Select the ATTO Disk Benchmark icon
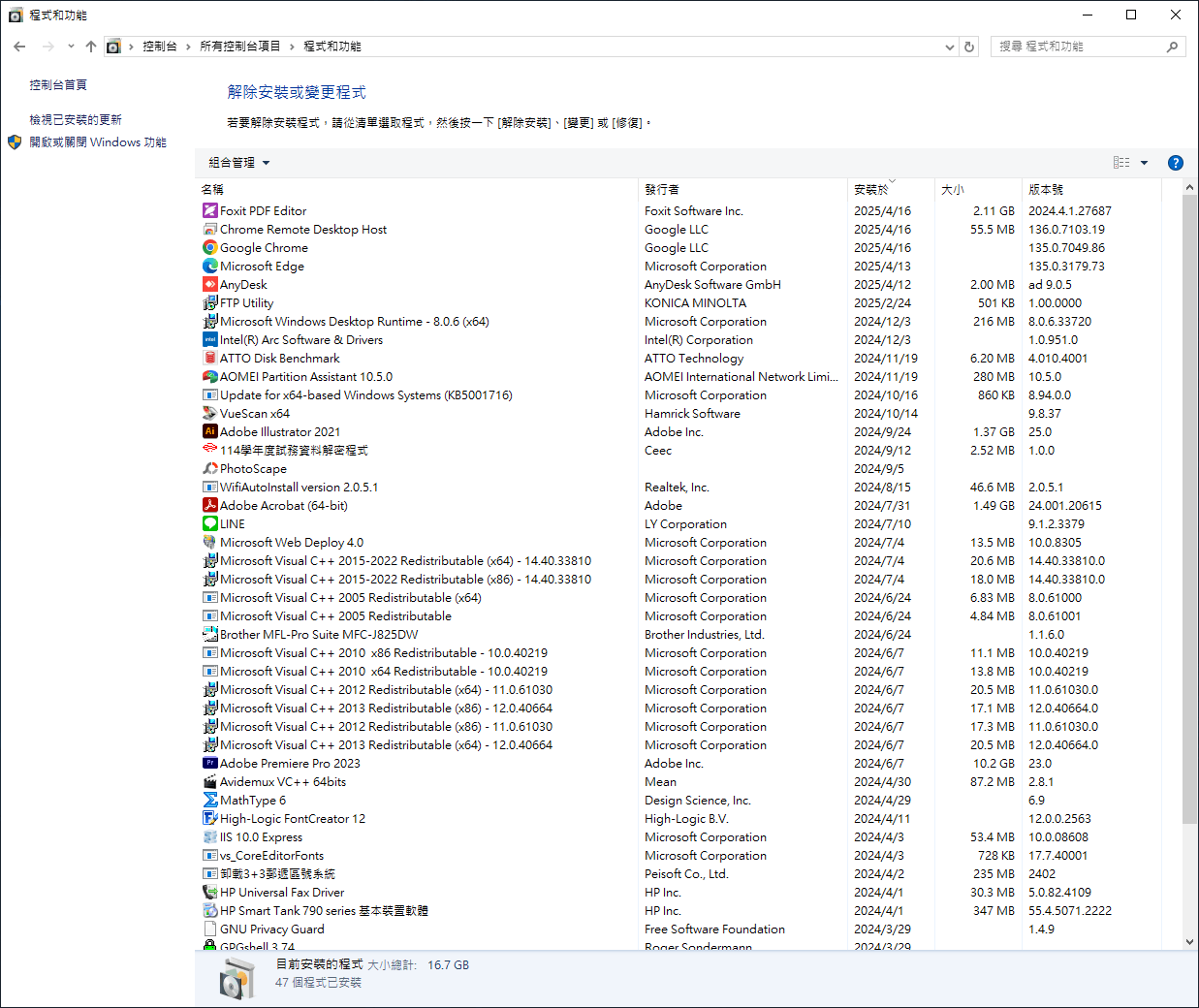 [210, 358]
